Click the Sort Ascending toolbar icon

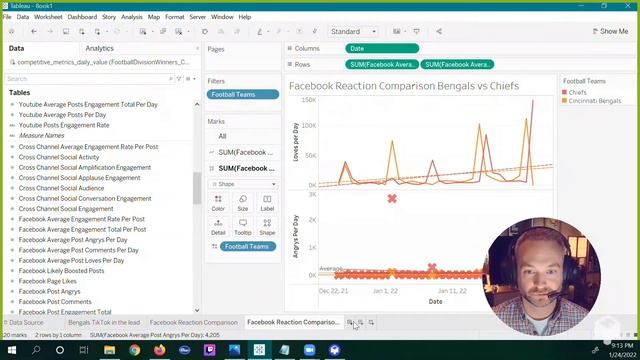[221, 31]
